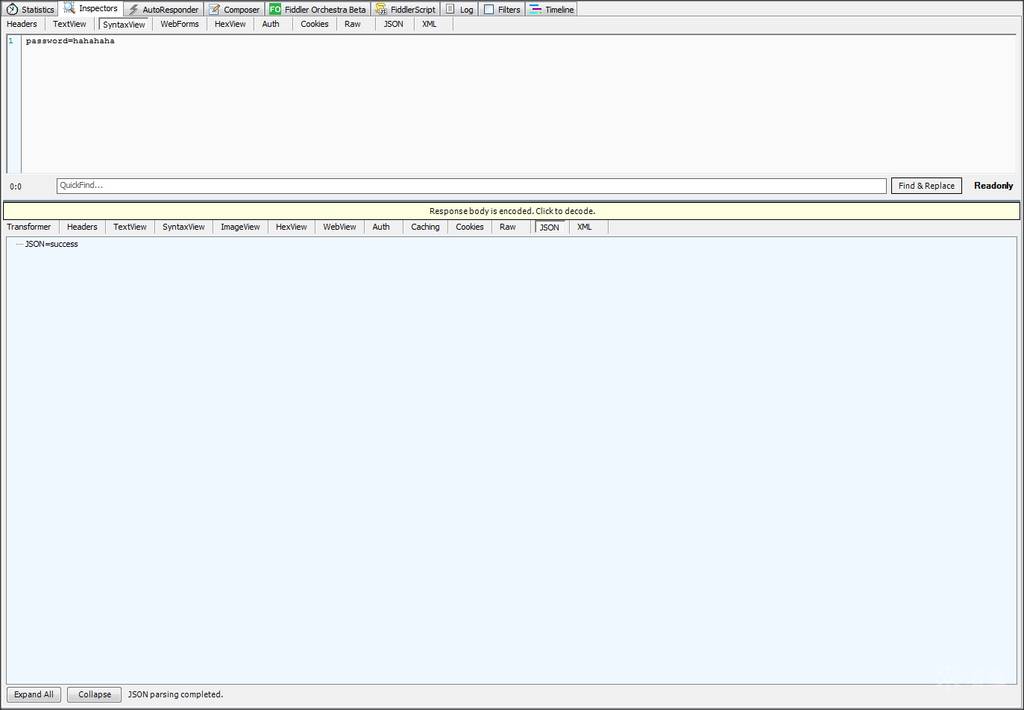Open the response Cookies tab
The image size is (1024, 710).
click(470, 227)
